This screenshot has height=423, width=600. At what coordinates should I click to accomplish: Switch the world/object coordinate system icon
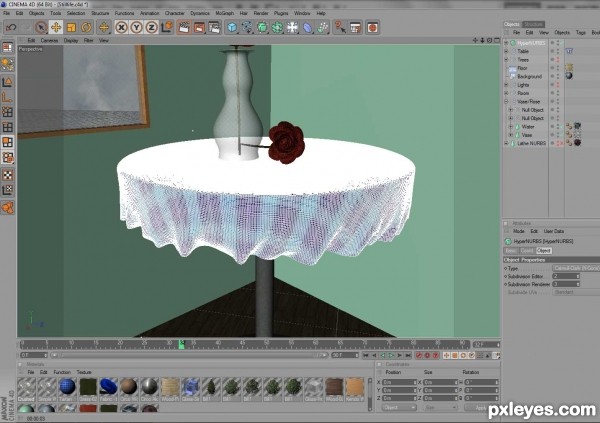(x=167, y=28)
